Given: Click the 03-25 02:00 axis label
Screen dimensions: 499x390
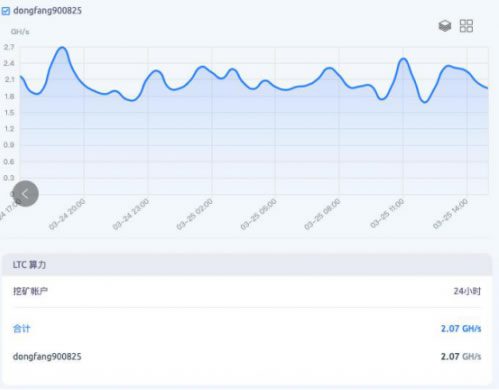Looking at the screenshot, I should click(x=195, y=214).
